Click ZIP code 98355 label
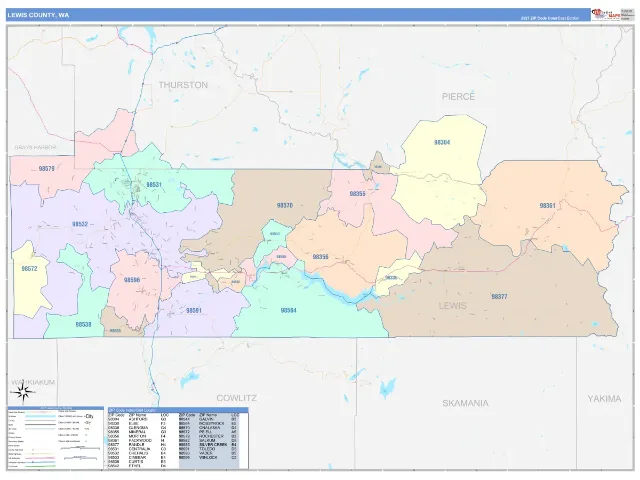 click(358, 194)
